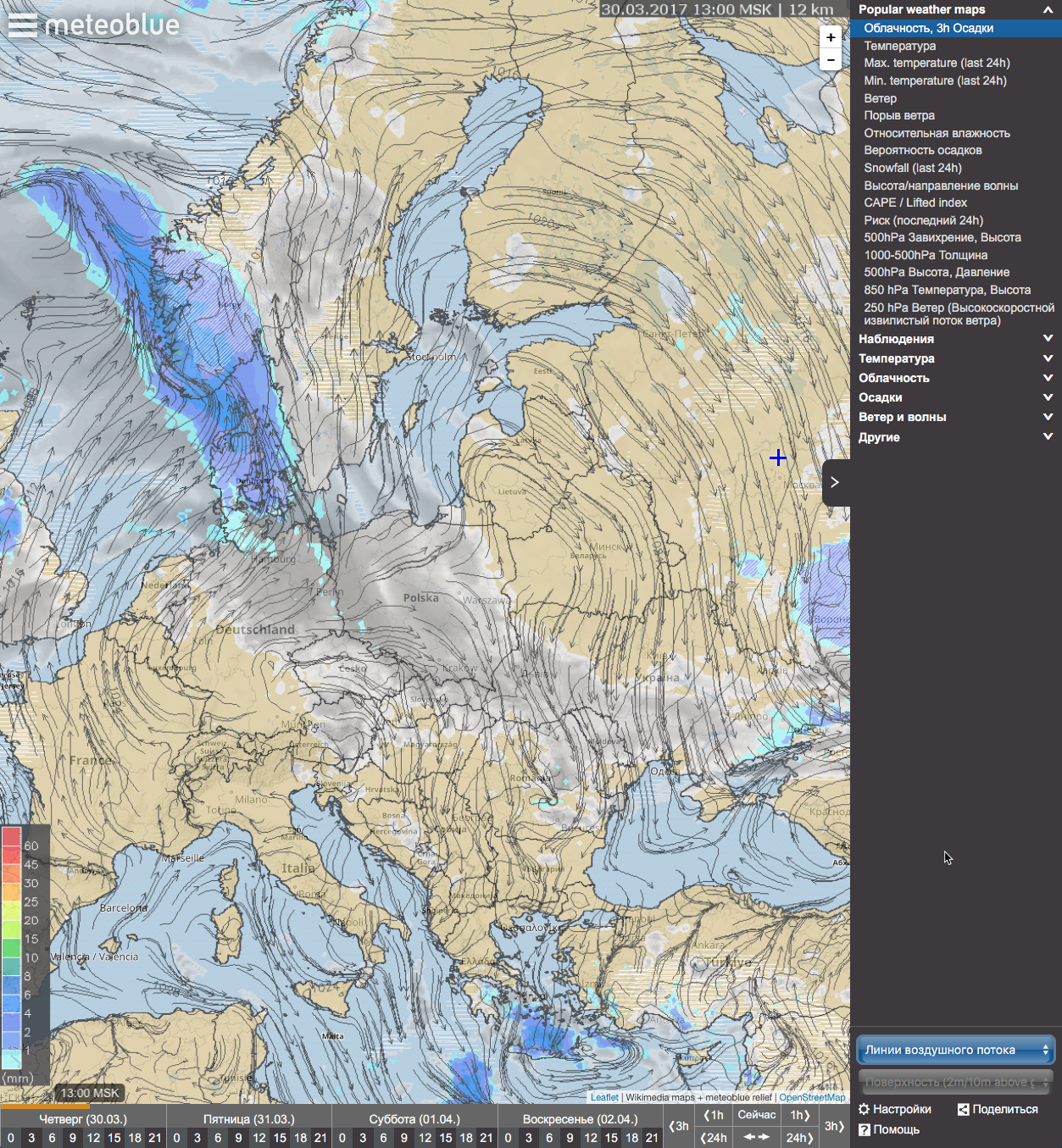Select hour 12 on Пятница (31.03.)
Screen dimensions: 1062x1148
(259, 1138)
